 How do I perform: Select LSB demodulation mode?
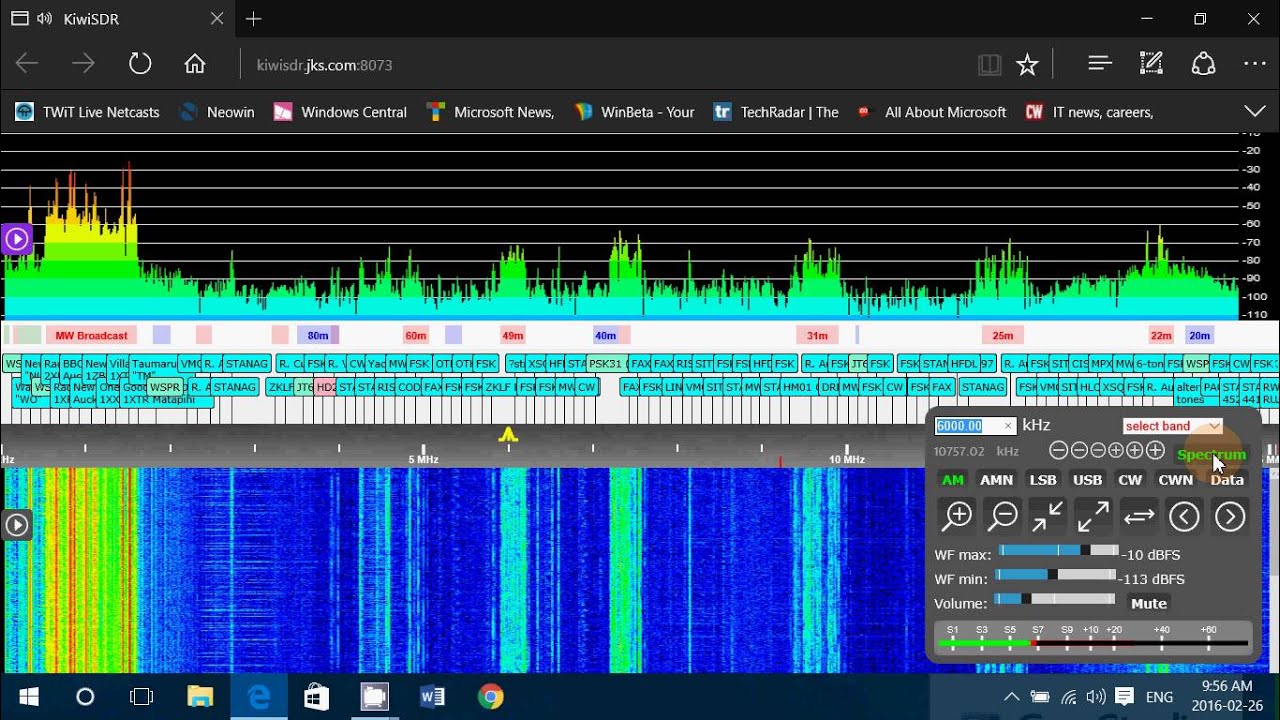[x=1043, y=480]
